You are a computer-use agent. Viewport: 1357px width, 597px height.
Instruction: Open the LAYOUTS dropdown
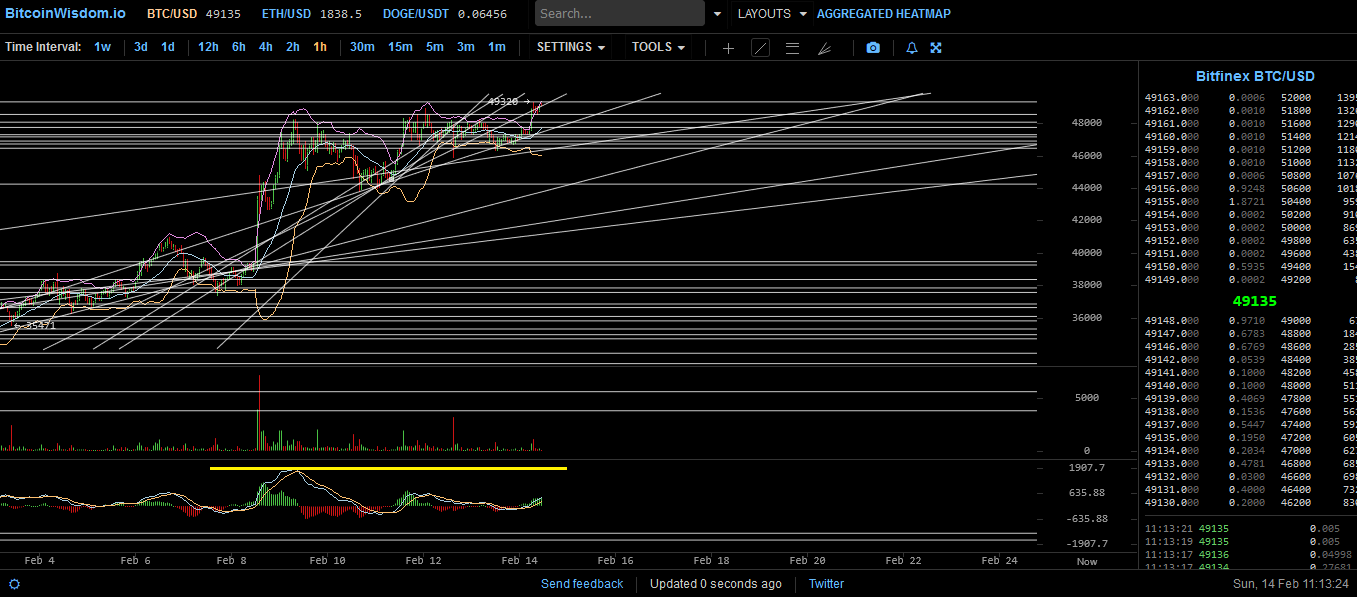coord(772,14)
